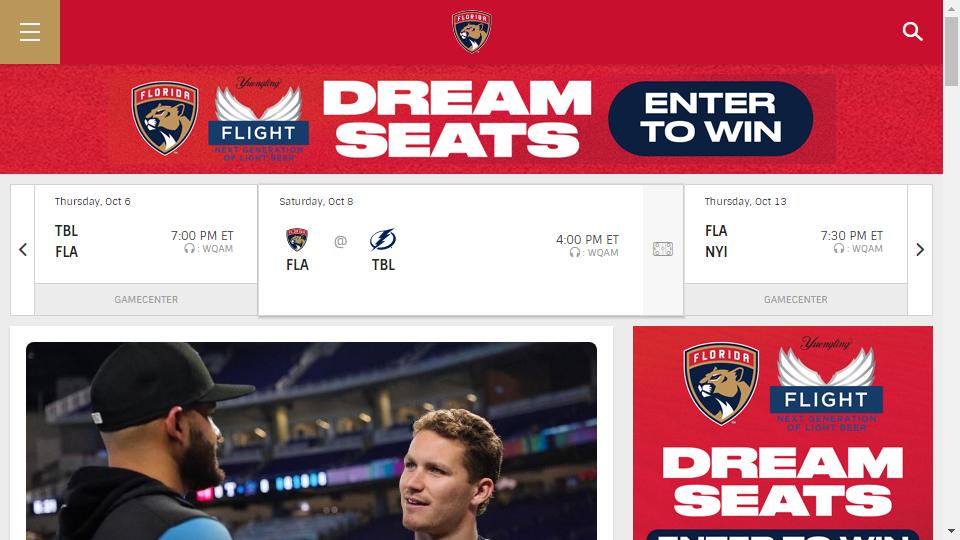Click the Enter To Win banner button
960x540 pixels.
click(710, 118)
